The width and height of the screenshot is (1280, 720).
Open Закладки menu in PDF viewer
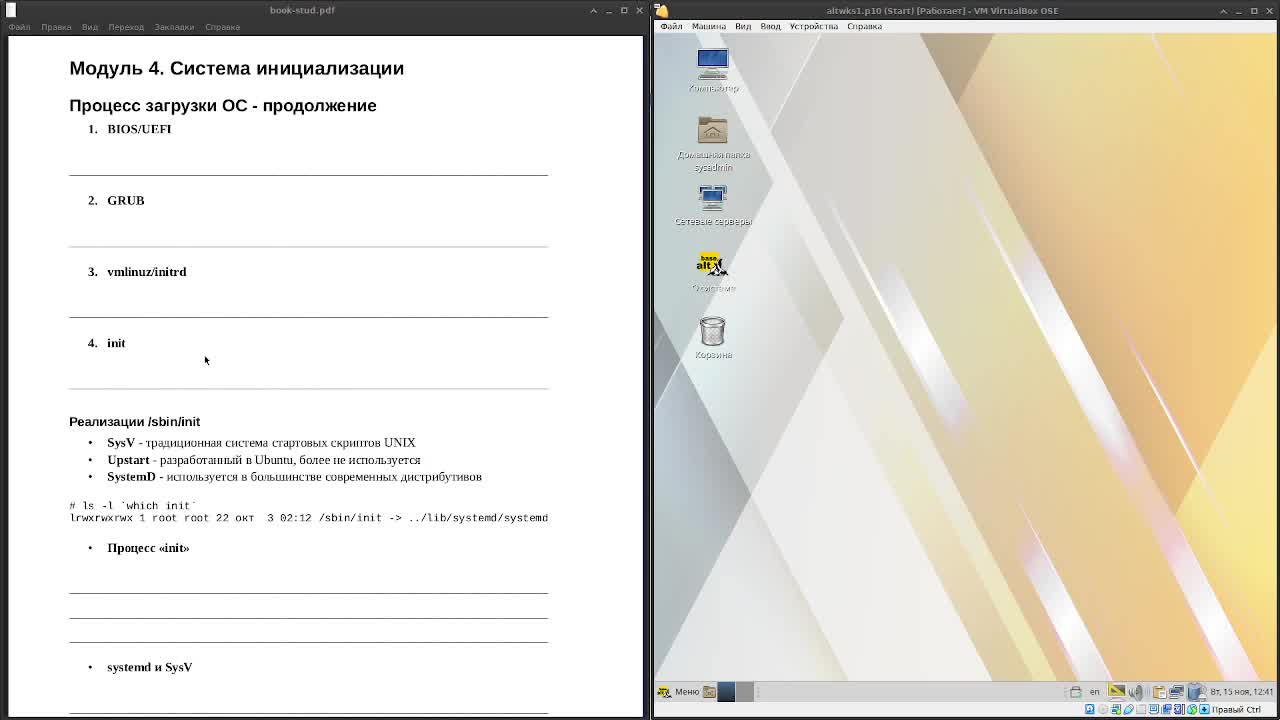(174, 27)
